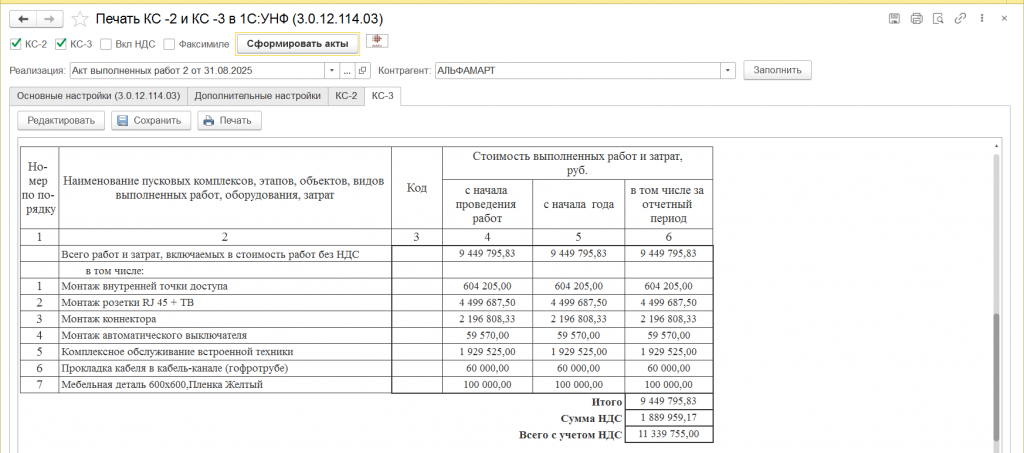
Task: Open print preview magnifier icon
Action: (938, 19)
